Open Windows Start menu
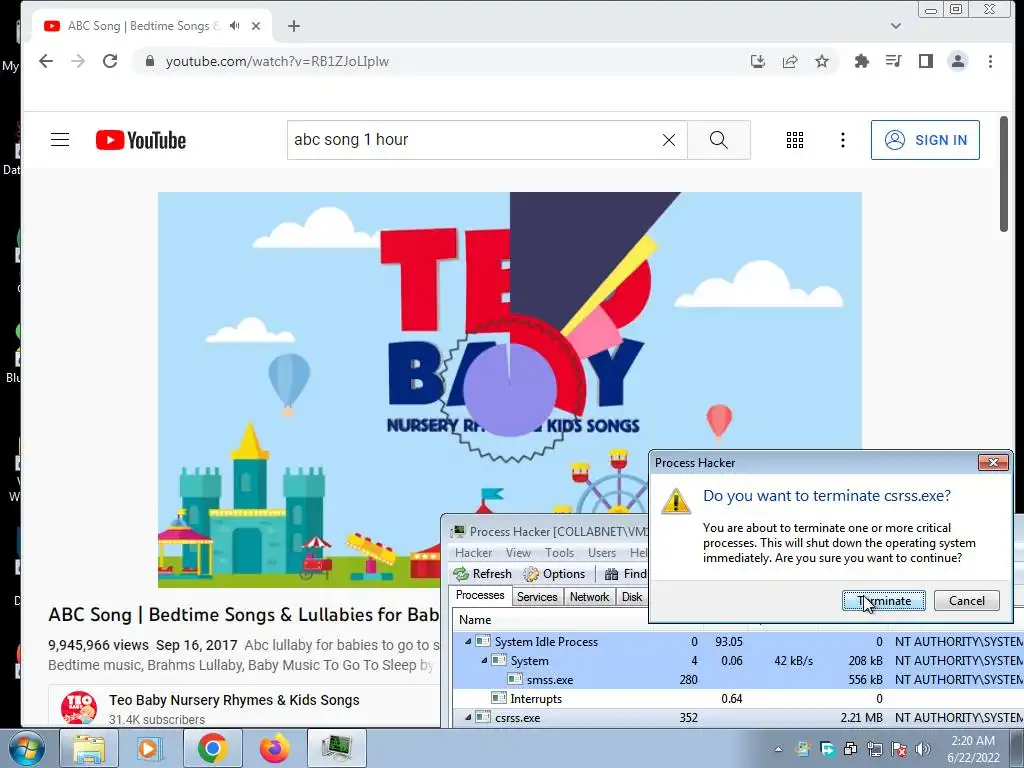Image resolution: width=1024 pixels, height=768 pixels. pyautogui.click(x=26, y=748)
